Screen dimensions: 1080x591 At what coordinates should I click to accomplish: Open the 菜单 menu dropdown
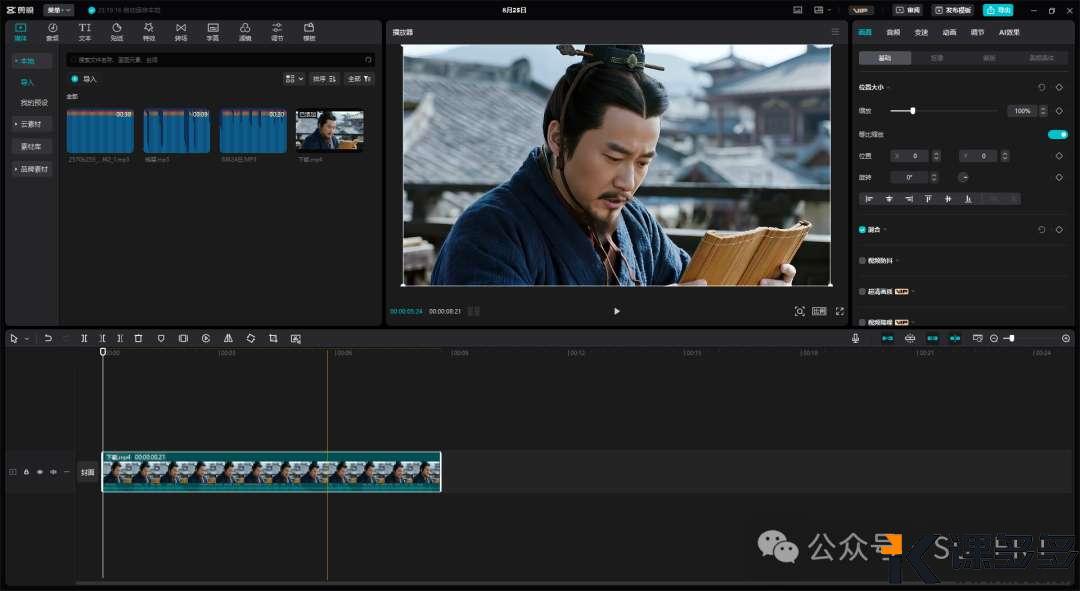coord(59,10)
